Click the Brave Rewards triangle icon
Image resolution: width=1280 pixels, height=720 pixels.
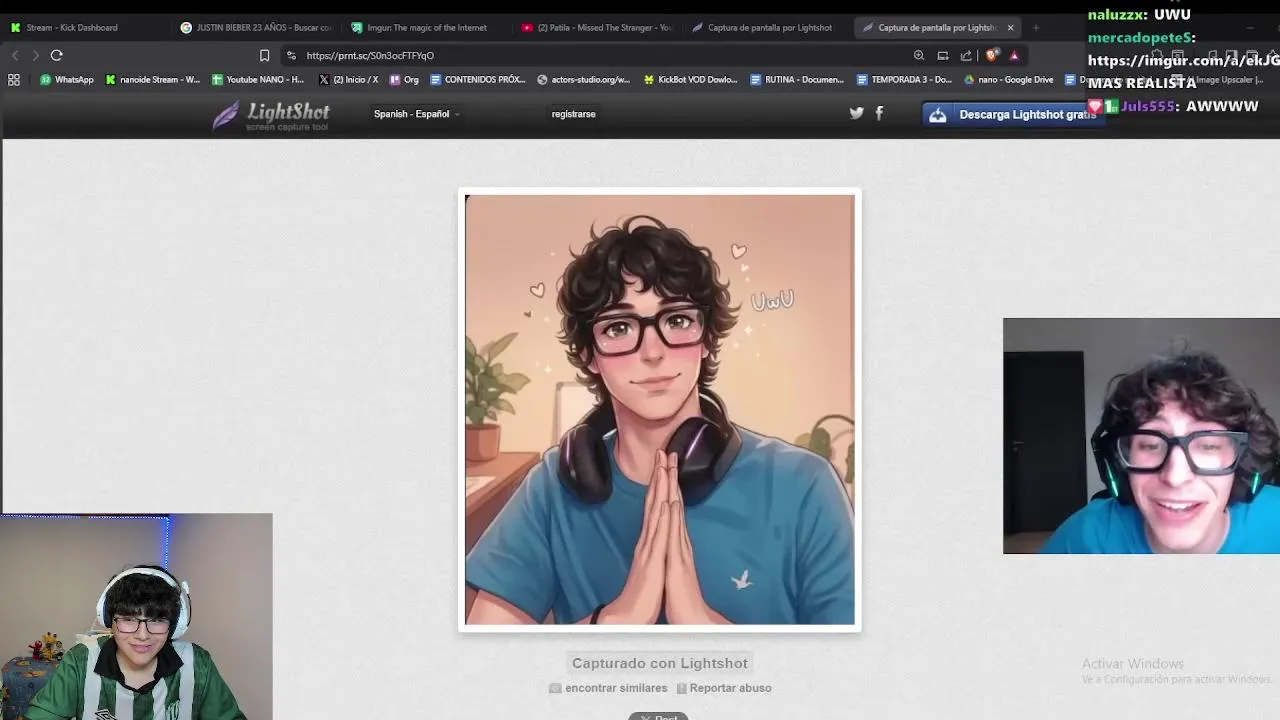pyautogui.click(x=1014, y=55)
